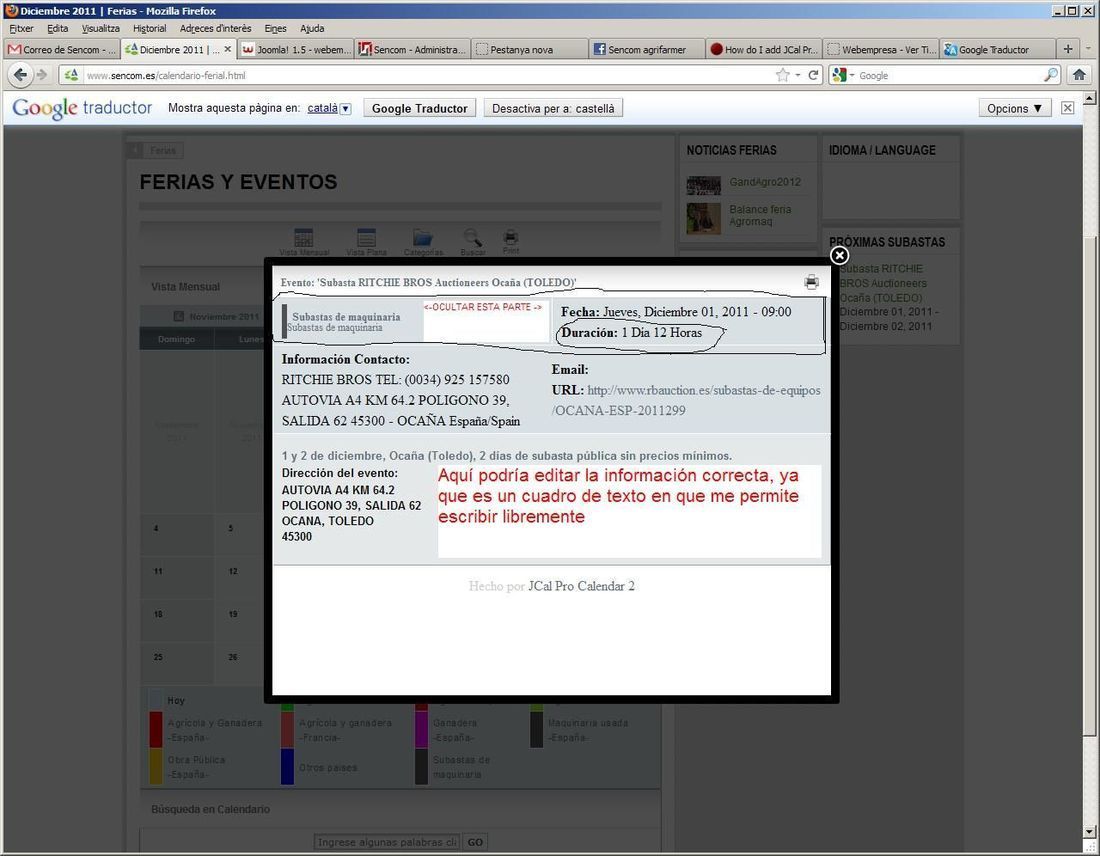The width and height of the screenshot is (1100, 856).
Task: Switch to Joomla! 1.5 tab
Action: (x=295, y=49)
